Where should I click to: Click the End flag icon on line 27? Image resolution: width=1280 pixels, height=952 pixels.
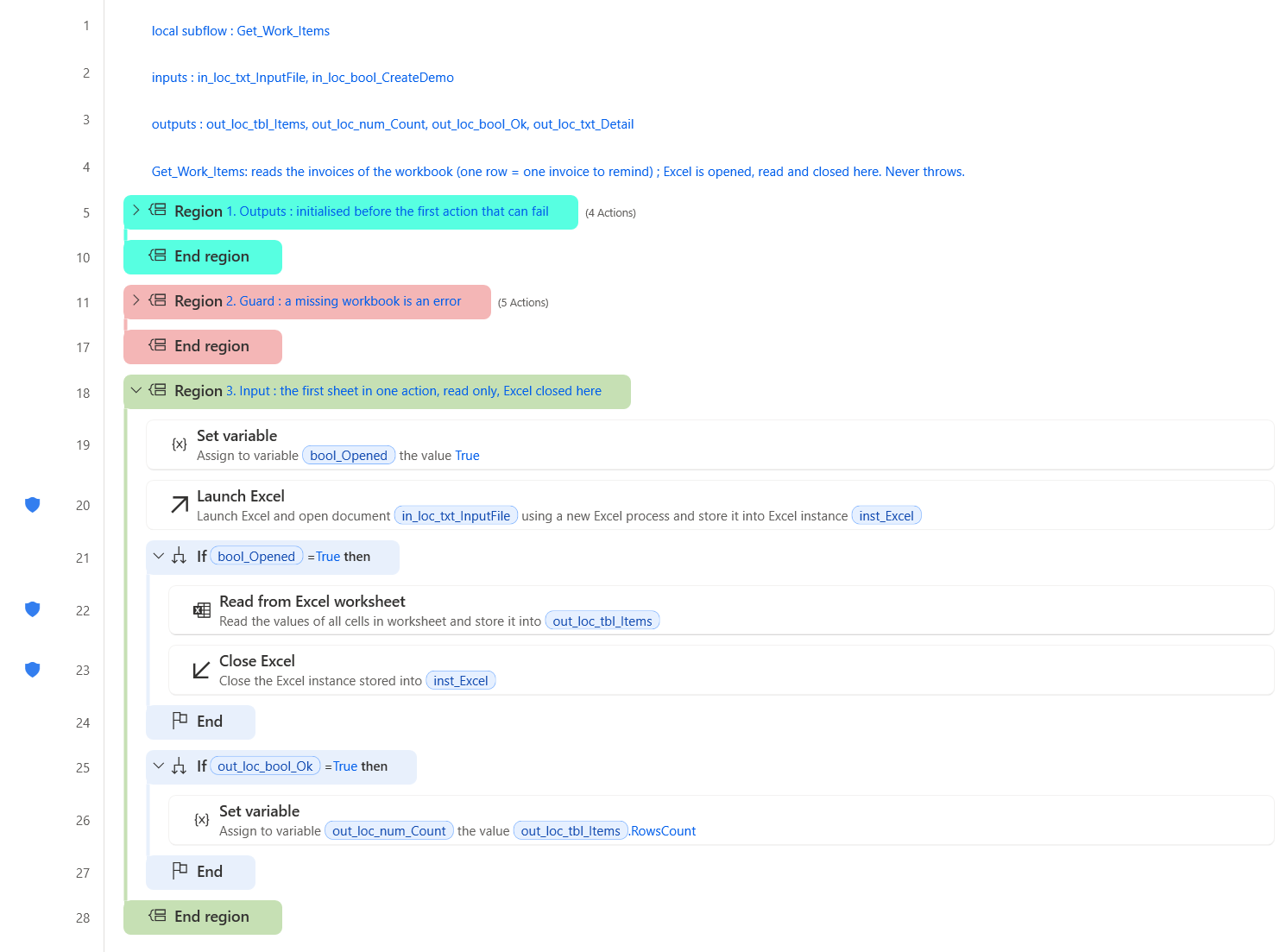180,871
